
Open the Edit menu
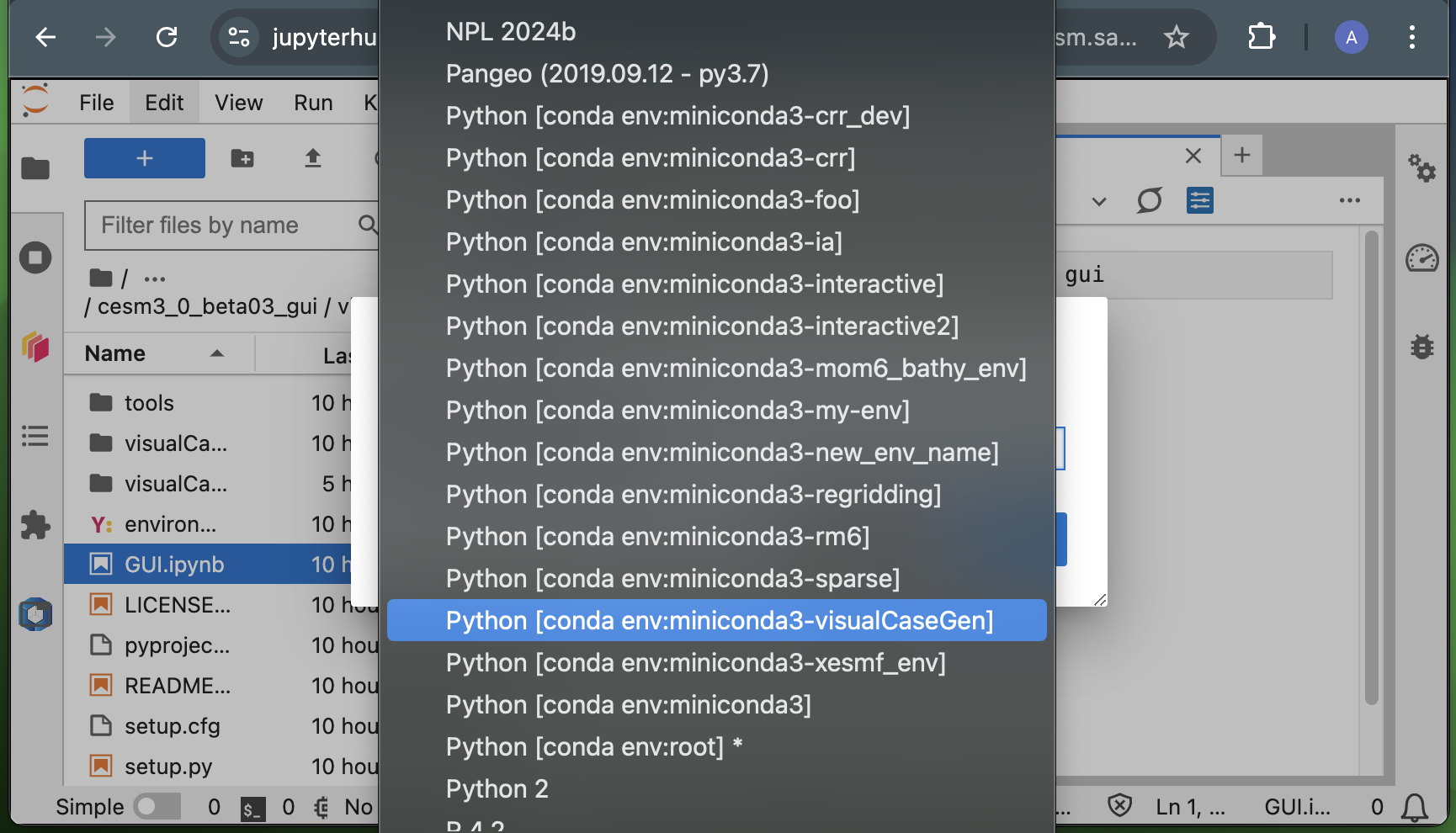pos(164,103)
